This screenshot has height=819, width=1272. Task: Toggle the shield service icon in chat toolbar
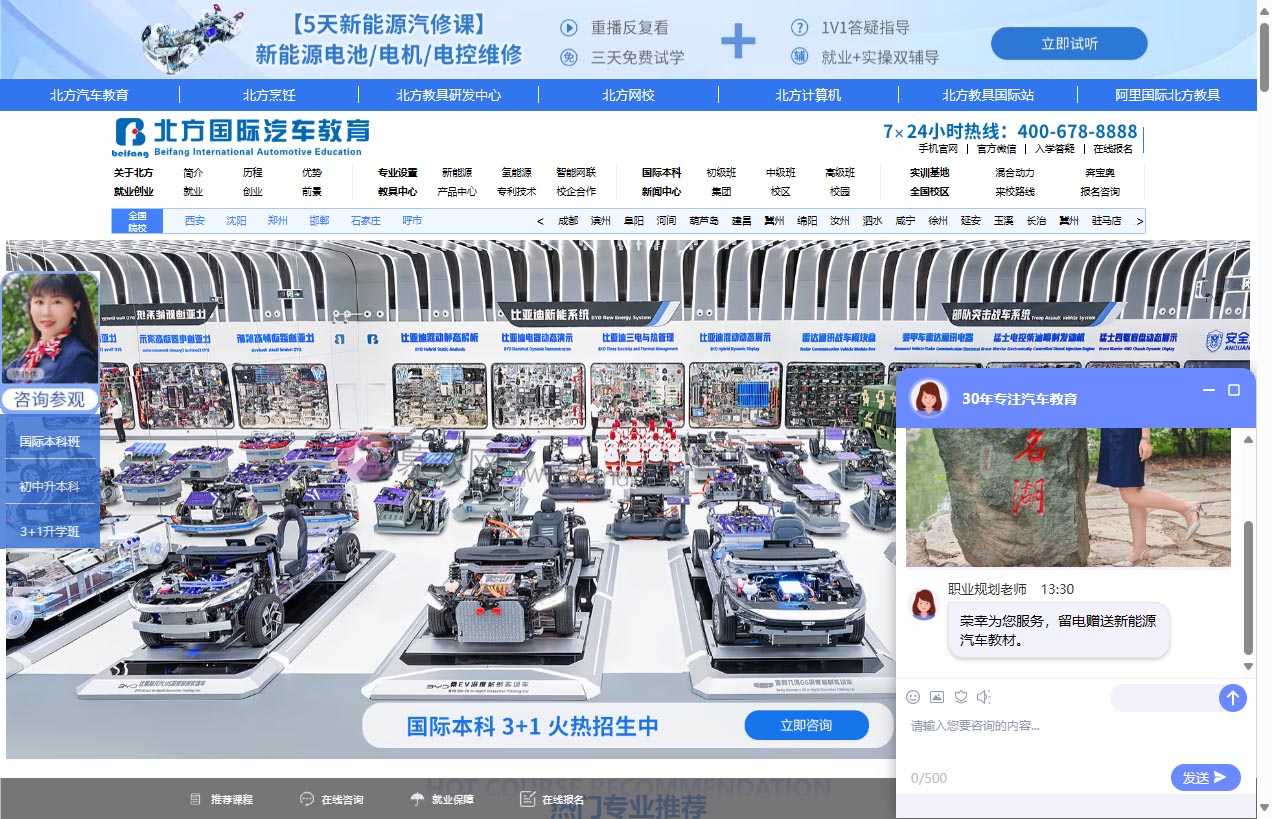click(961, 697)
